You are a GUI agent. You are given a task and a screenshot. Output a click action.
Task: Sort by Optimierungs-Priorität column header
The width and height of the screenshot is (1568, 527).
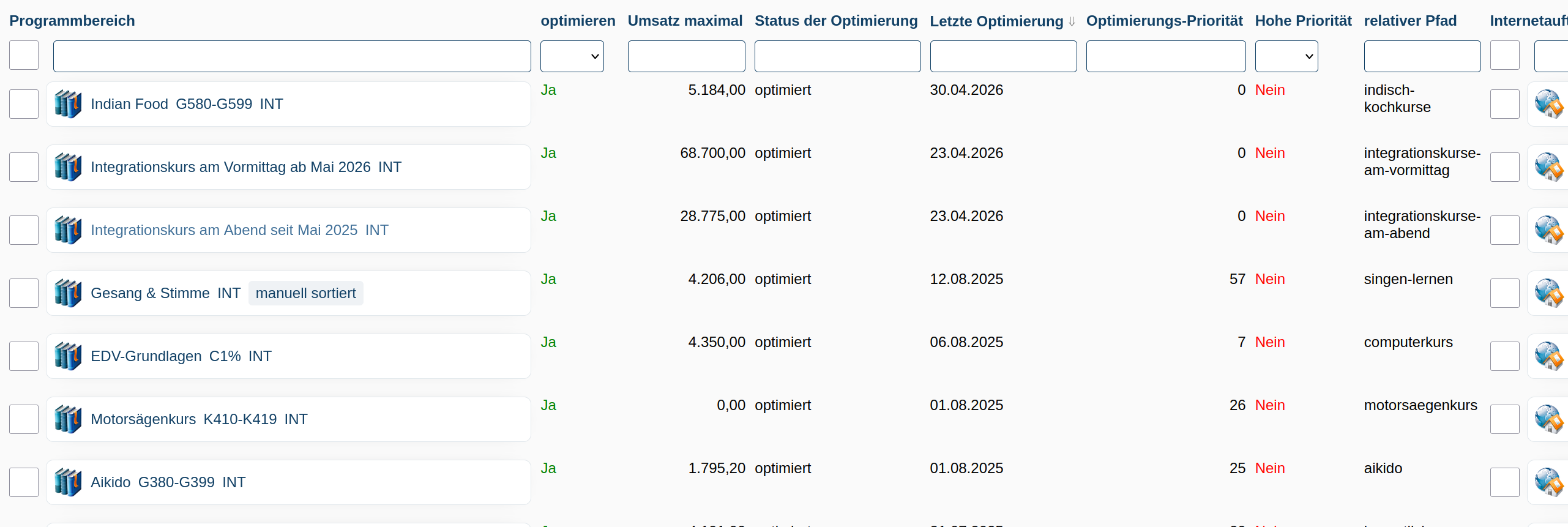coord(1164,21)
